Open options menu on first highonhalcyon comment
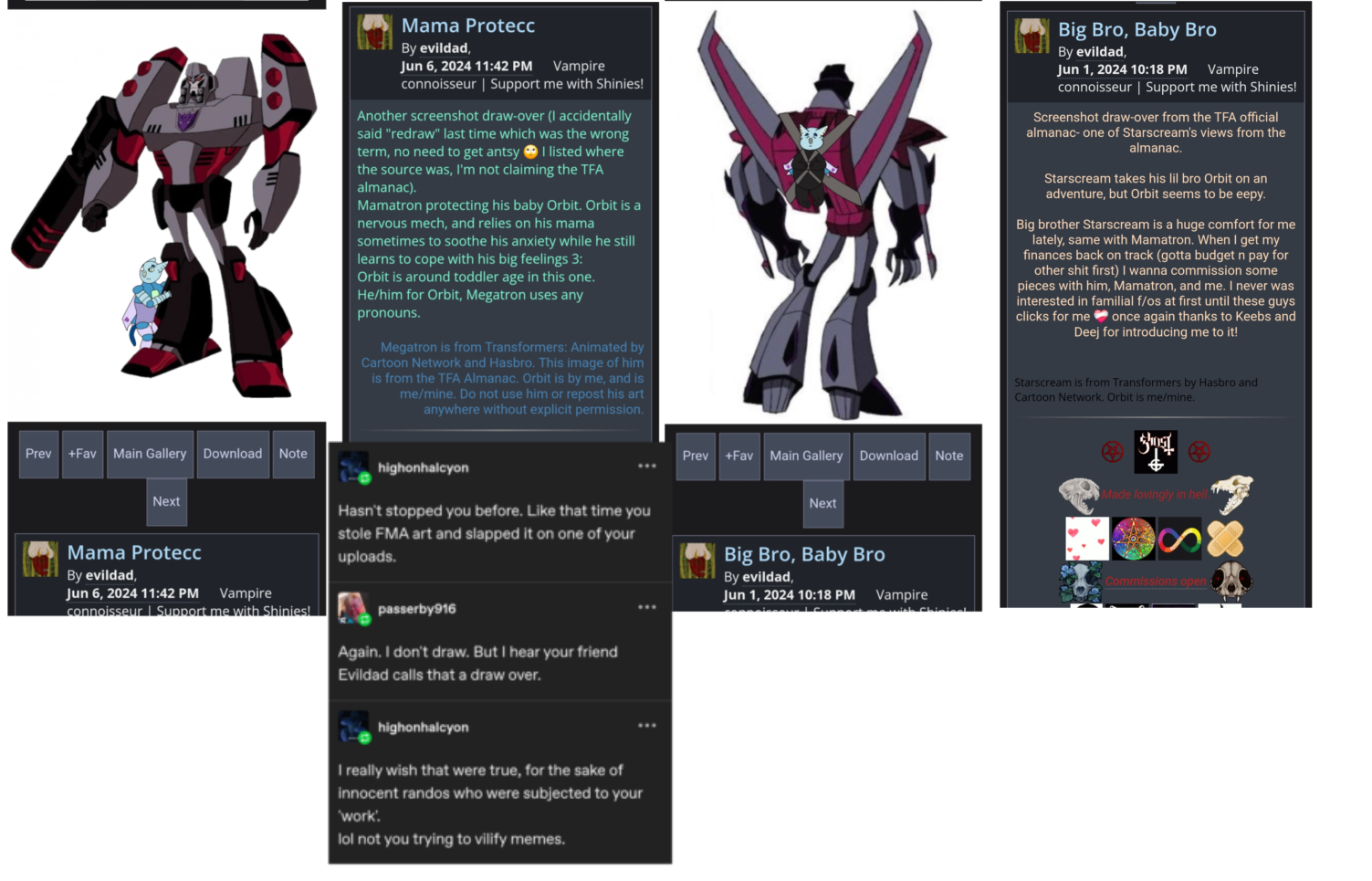1372x881 pixels. (x=647, y=466)
